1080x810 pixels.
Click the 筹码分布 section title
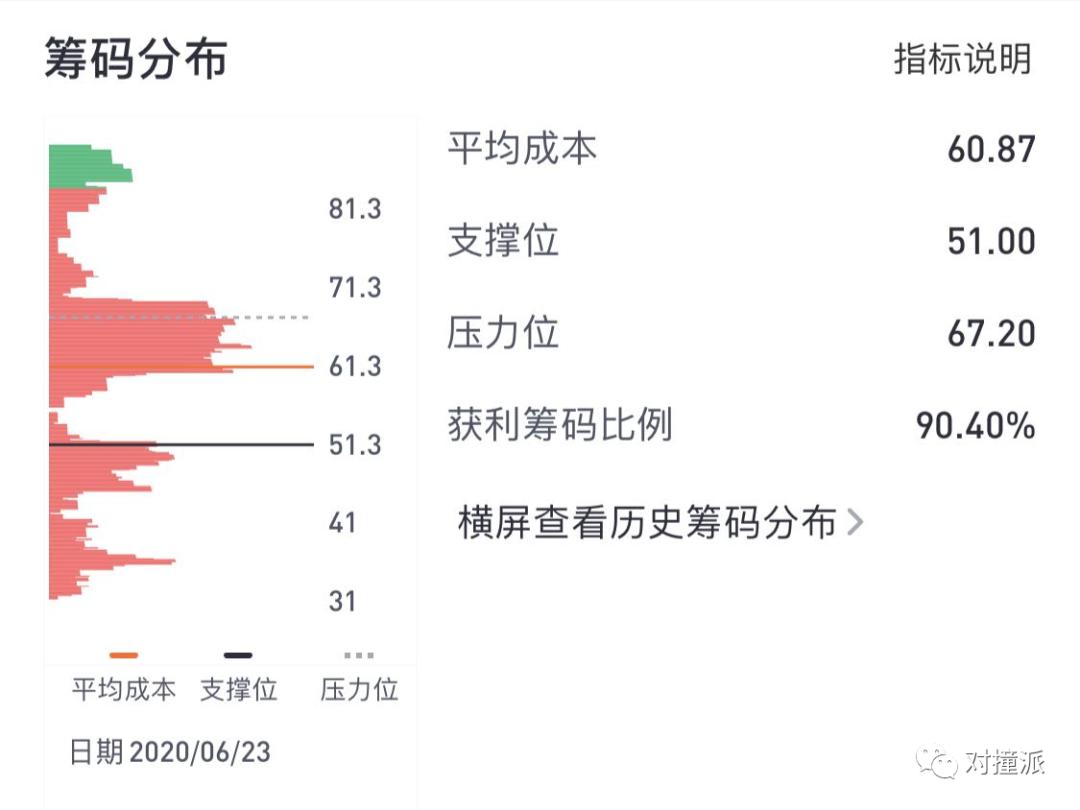[136, 59]
